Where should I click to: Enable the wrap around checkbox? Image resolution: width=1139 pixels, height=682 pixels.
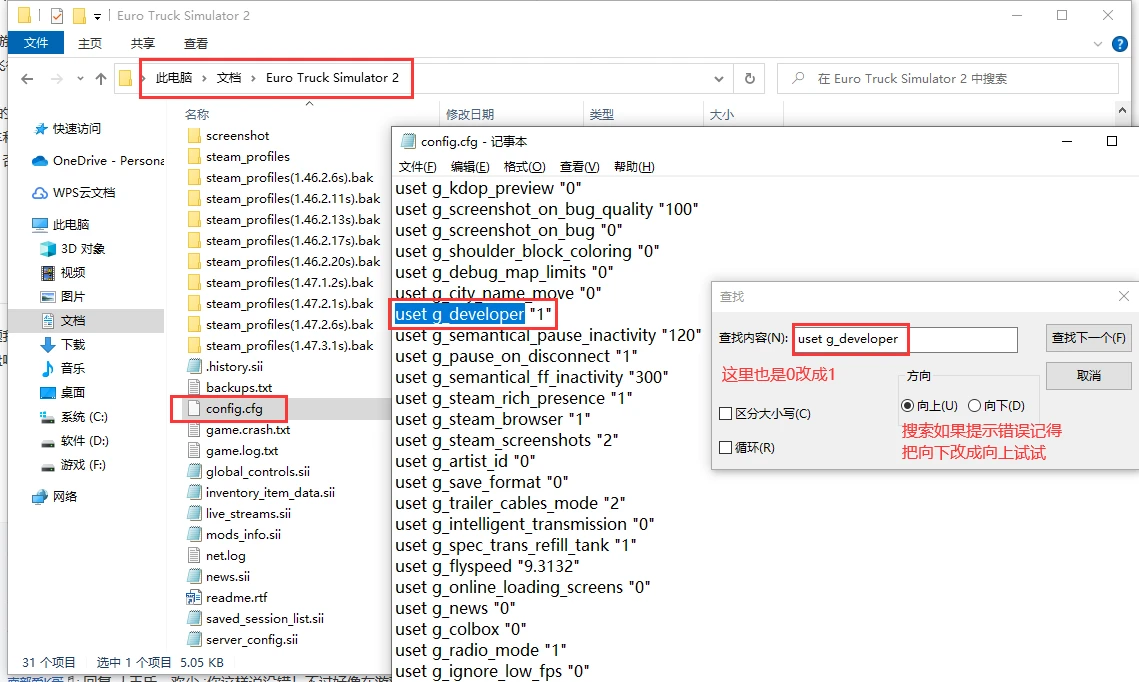click(x=725, y=447)
